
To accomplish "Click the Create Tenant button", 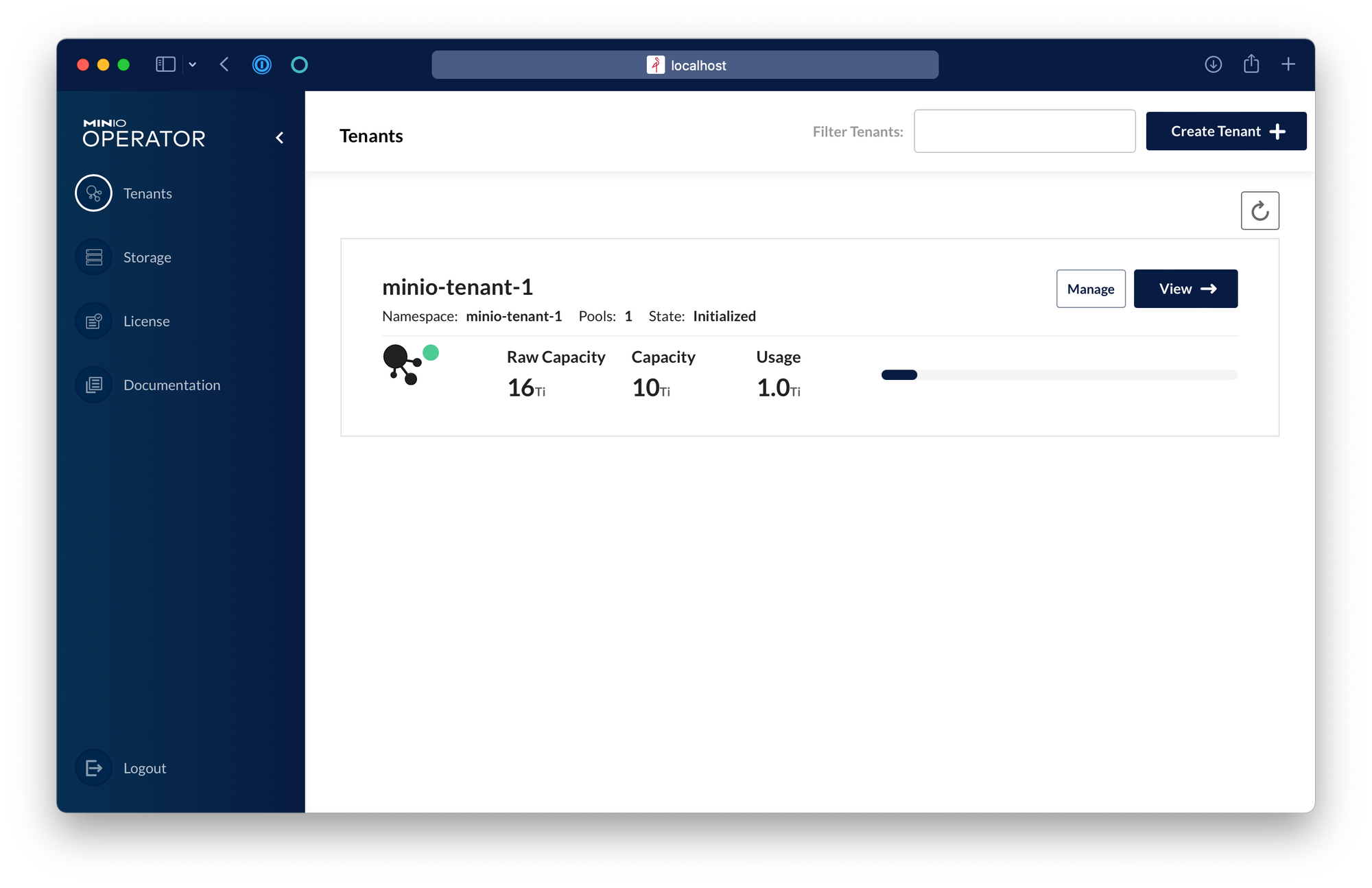I will tap(1226, 131).
